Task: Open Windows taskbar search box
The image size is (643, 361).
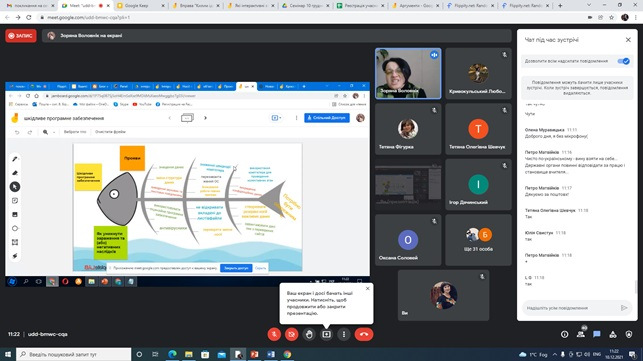Action: [74, 354]
